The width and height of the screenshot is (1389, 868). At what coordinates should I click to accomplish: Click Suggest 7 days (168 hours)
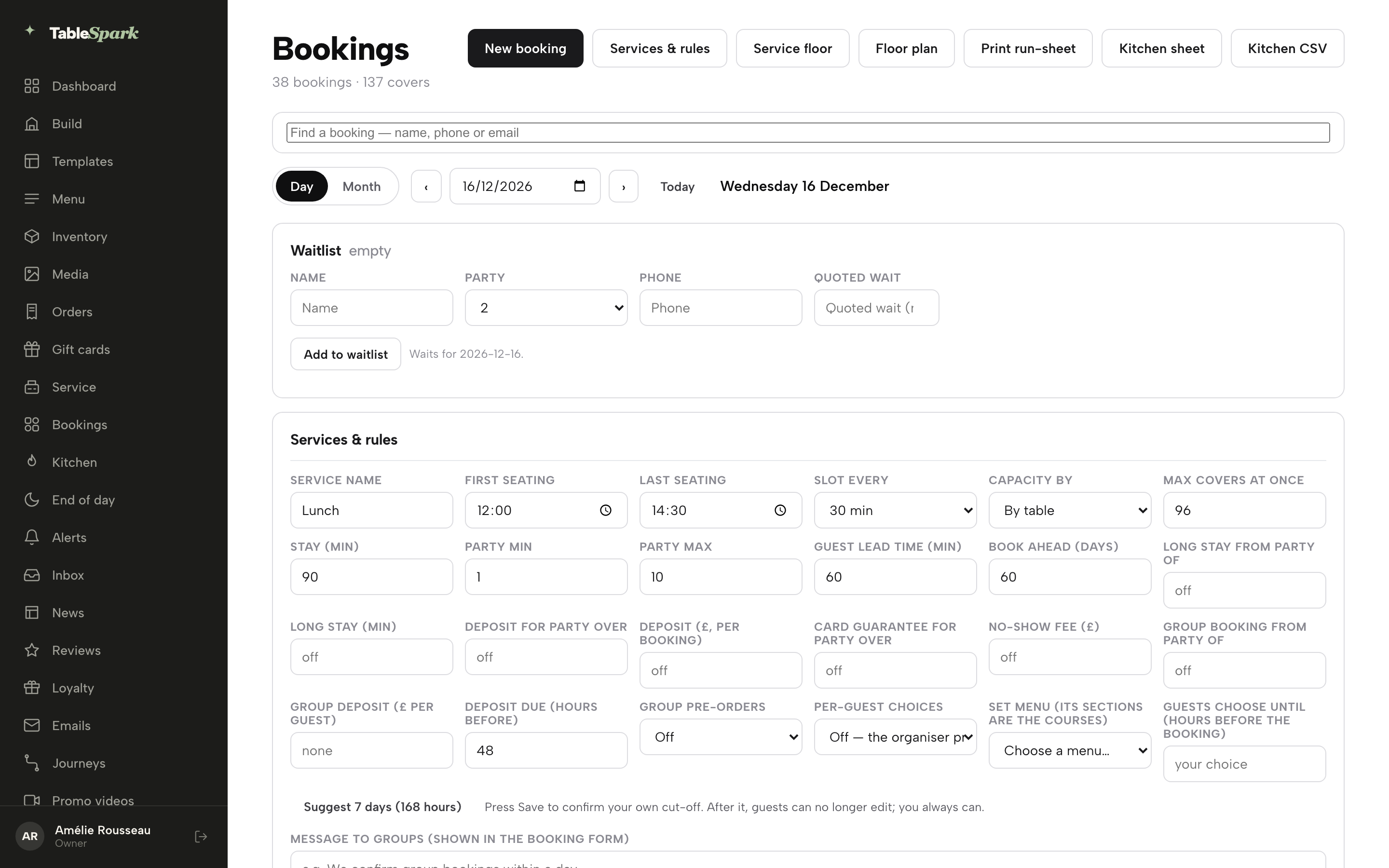[x=382, y=807]
